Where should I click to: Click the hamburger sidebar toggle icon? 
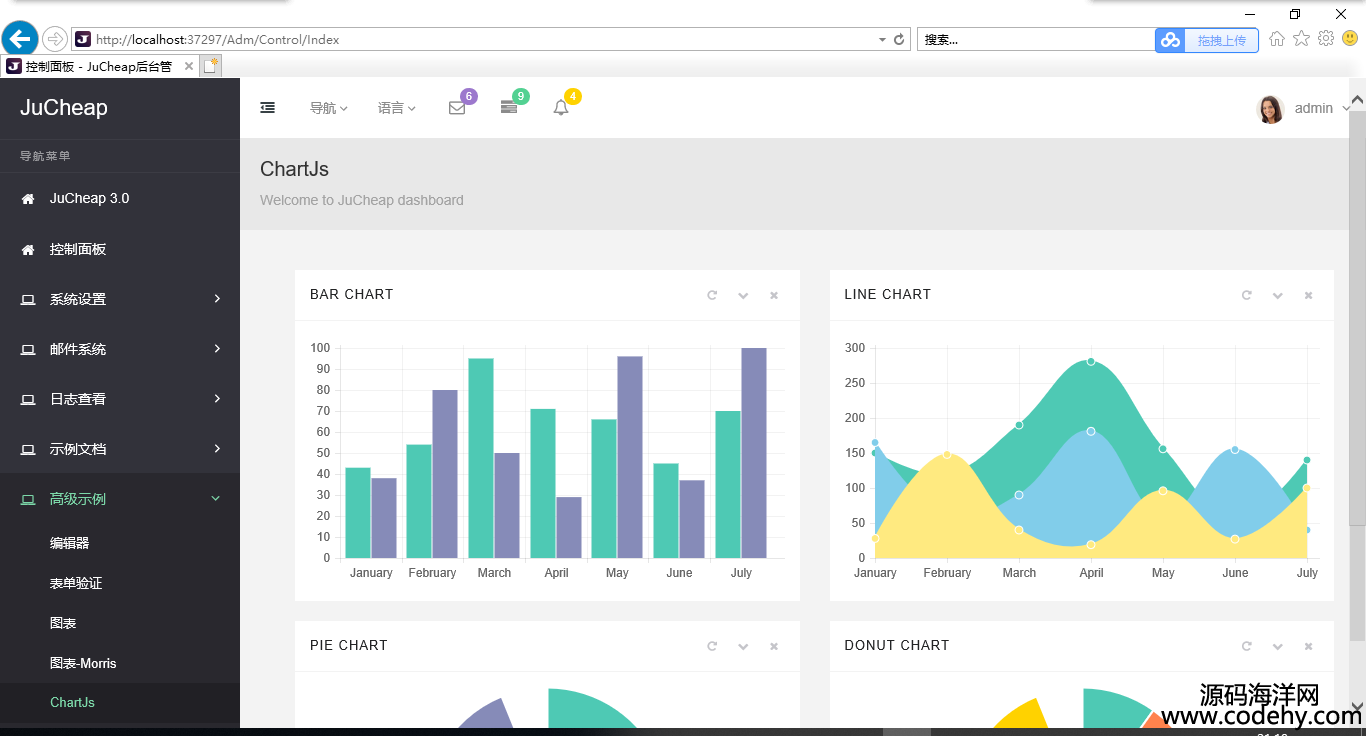268,108
